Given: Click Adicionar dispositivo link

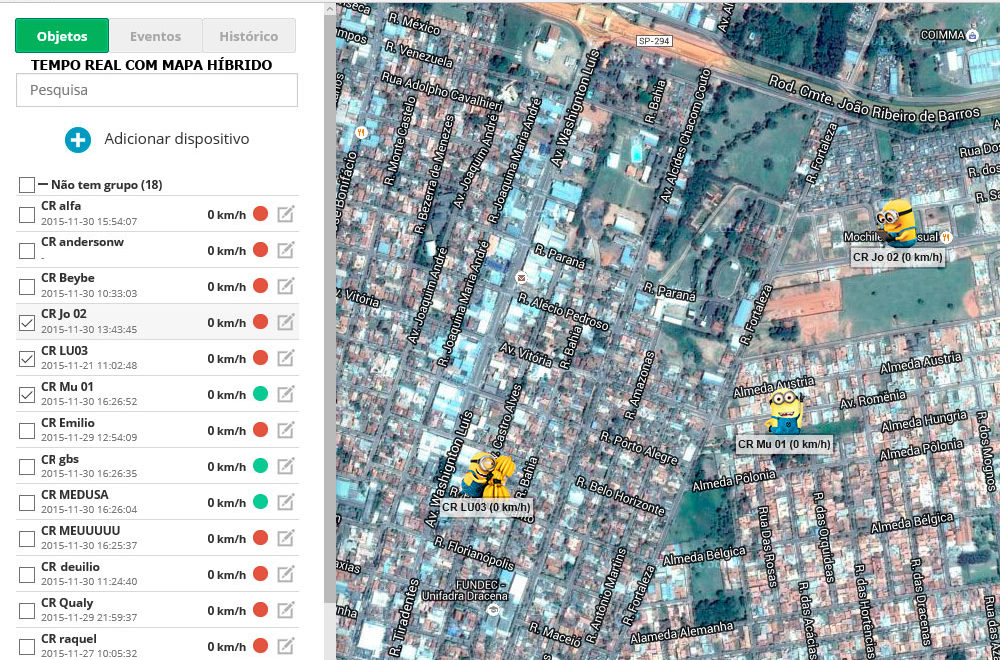Looking at the screenshot, I should (176, 140).
